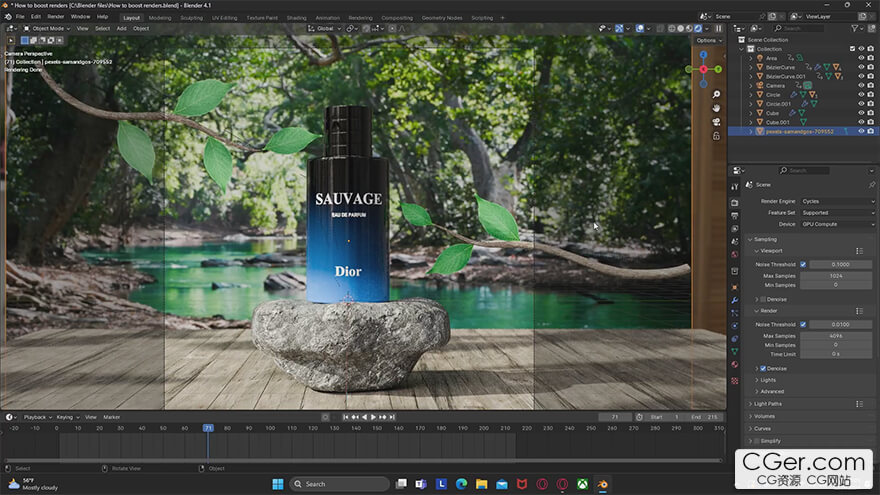Open the Modifiers wrench tab icon

[735, 300]
